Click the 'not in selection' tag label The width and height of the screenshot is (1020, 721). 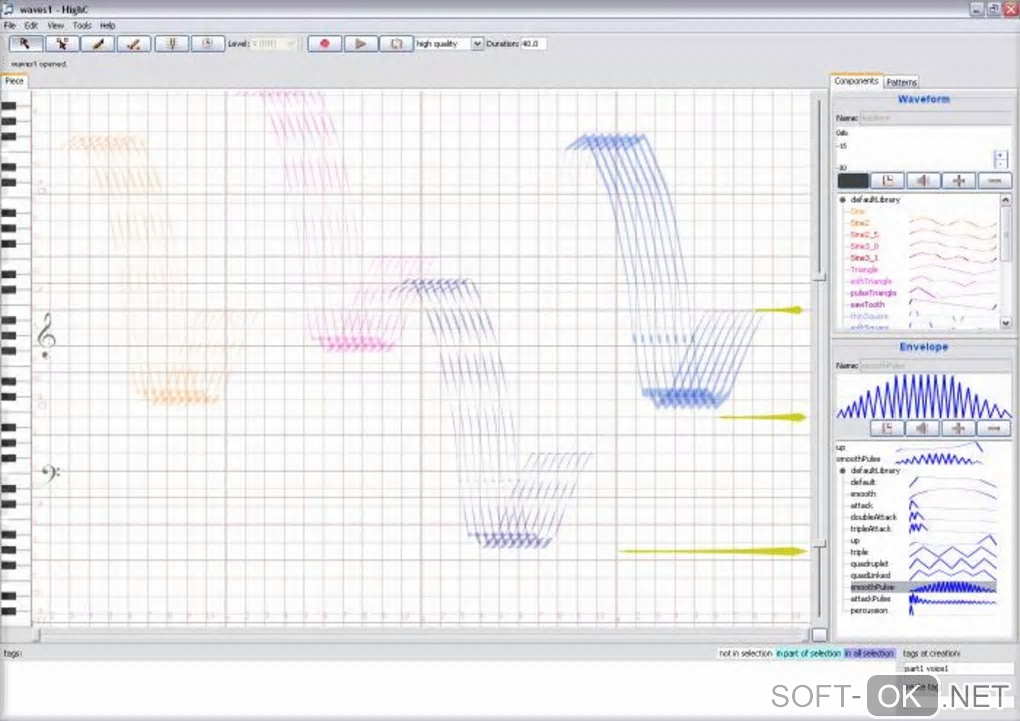pyautogui.click(x=745, y=653)
